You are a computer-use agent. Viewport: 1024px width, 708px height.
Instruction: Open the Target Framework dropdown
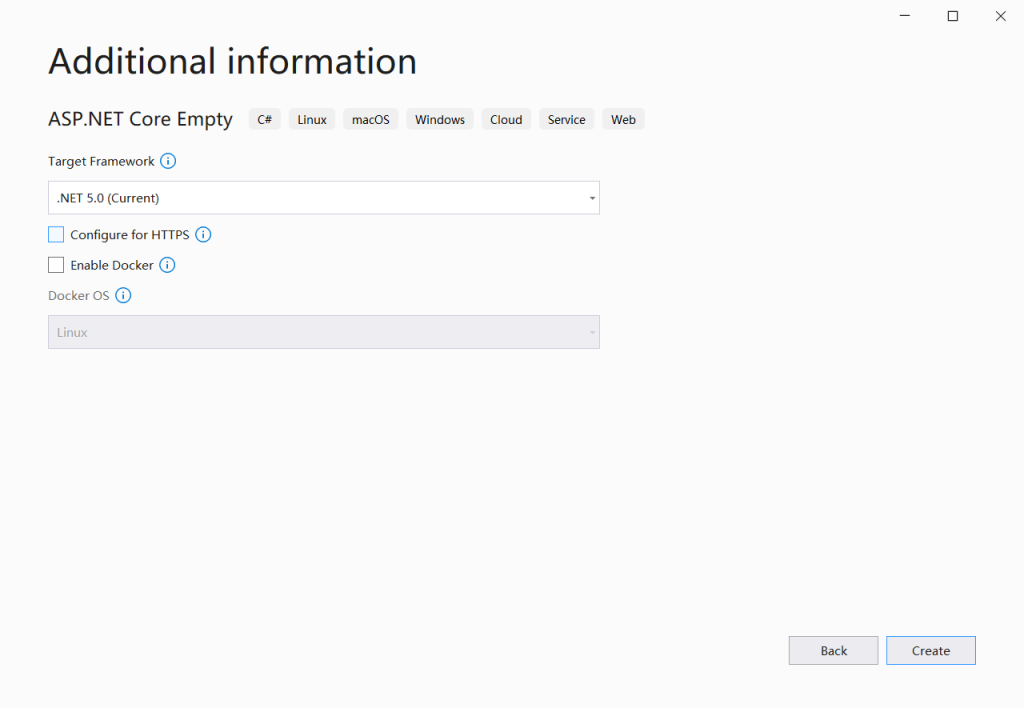323,197
